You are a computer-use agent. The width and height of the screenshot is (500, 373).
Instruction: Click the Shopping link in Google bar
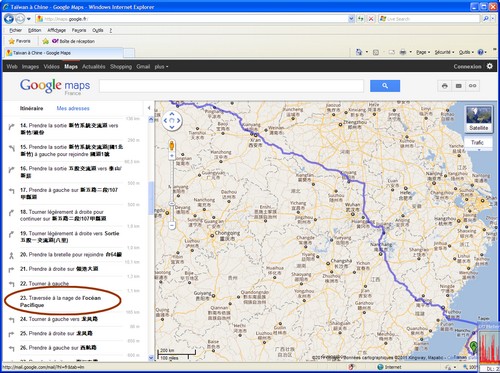point(121,67)
